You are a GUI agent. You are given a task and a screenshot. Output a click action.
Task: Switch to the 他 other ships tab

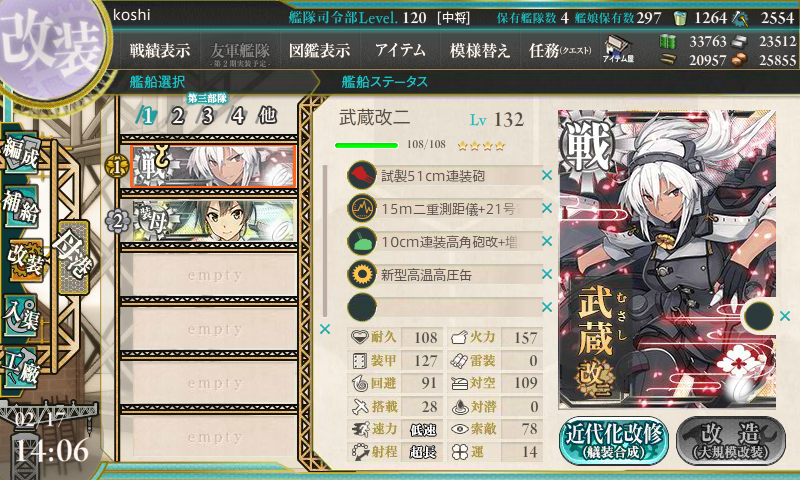pos(267,116)
